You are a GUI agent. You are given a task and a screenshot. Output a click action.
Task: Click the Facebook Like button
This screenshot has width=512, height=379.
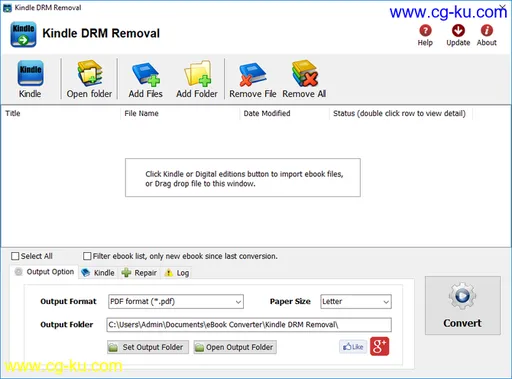353,347
